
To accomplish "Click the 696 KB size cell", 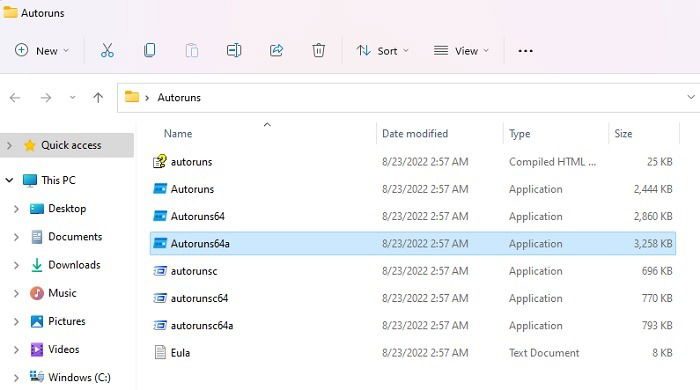I will coord(657,271).
